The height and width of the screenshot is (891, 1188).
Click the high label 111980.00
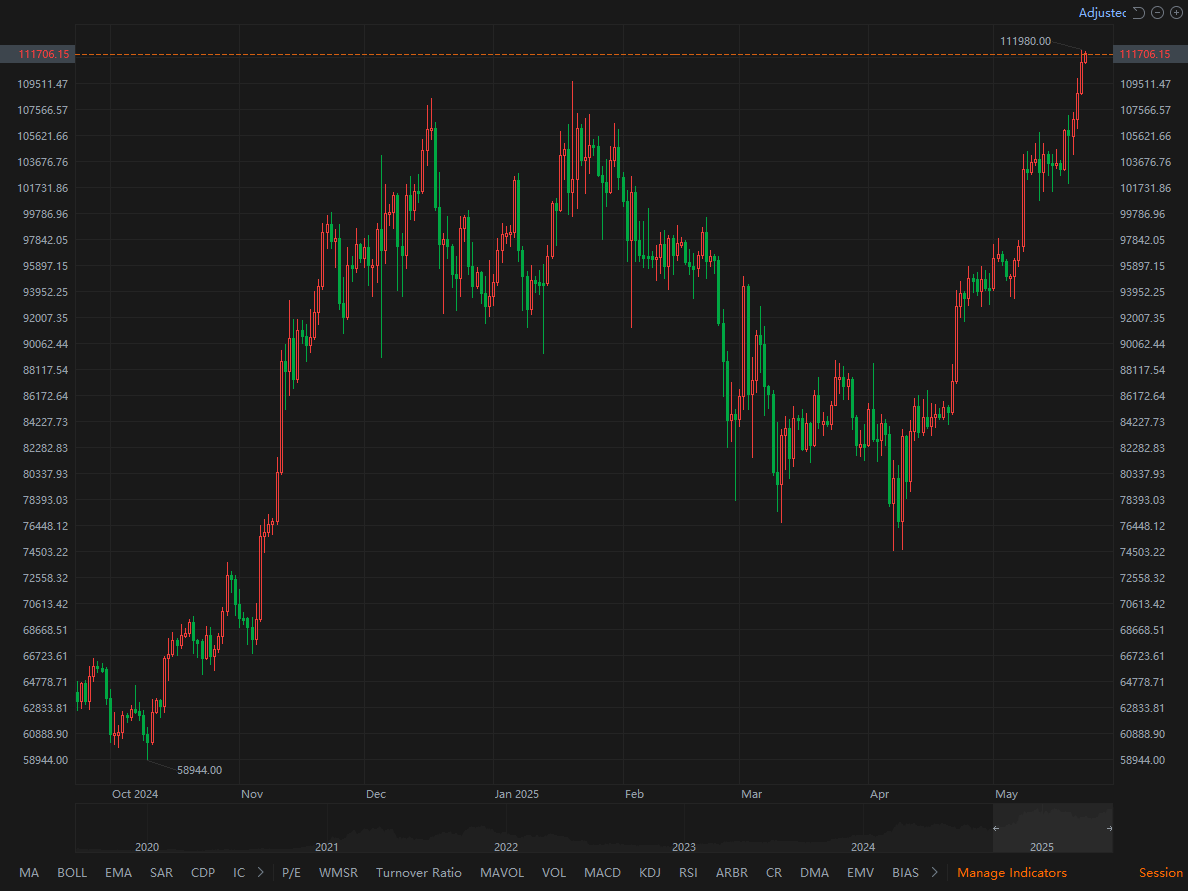coord(1025,41)
